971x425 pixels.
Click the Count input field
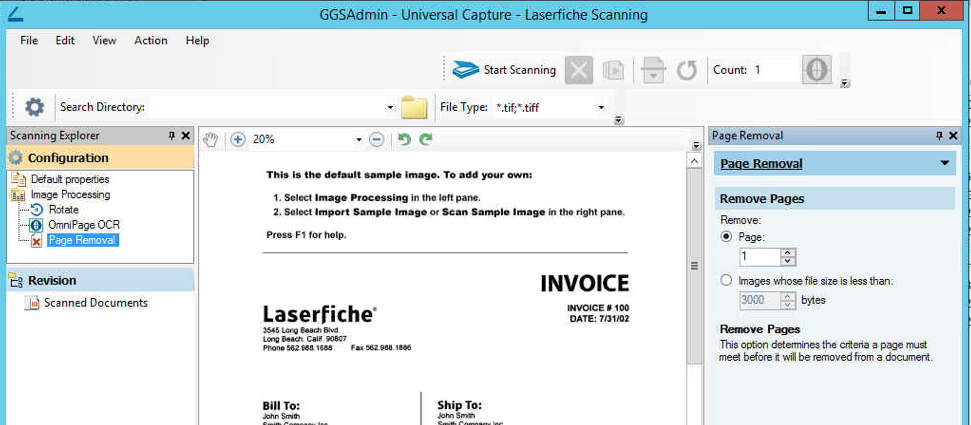coord(773,70)
